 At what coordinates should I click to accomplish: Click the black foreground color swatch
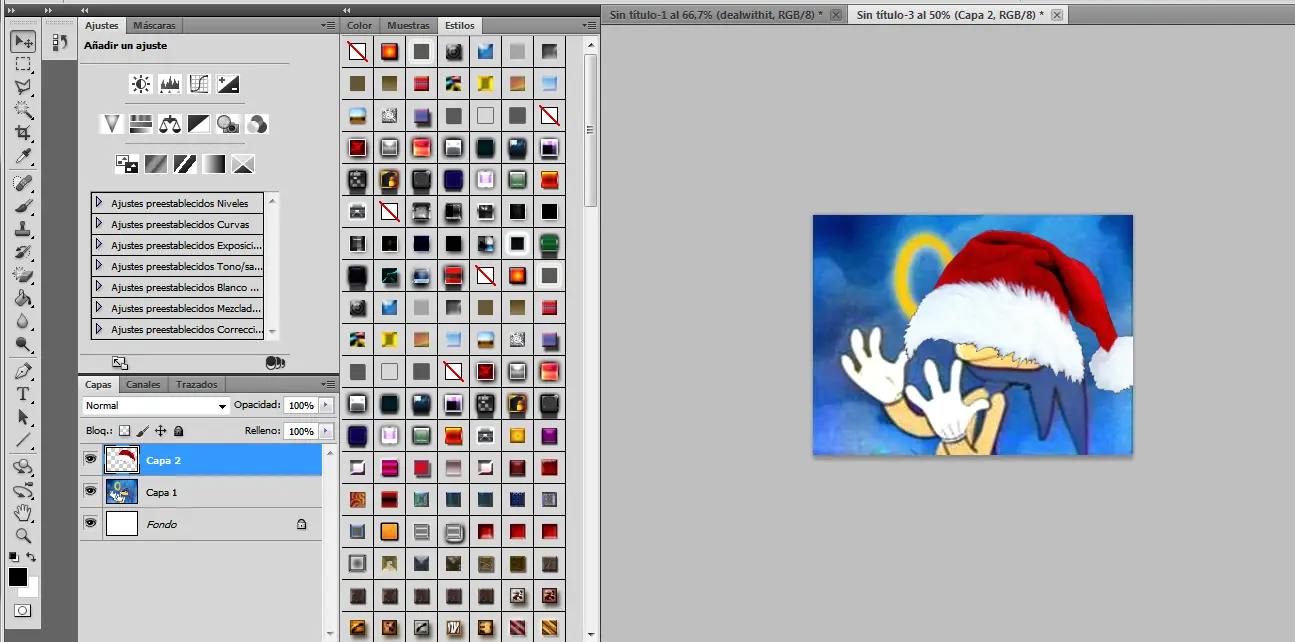17,577
